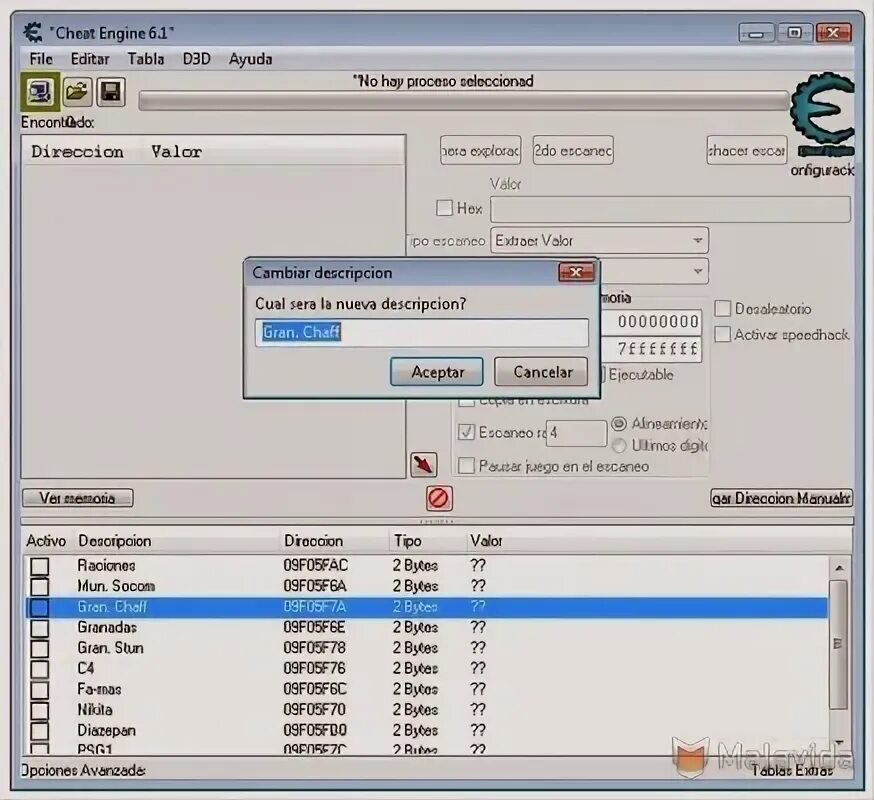The height and width of the screenshot is (800, 874).
Task: Click the fast scan alignment value field
Action: pos(576,433)
